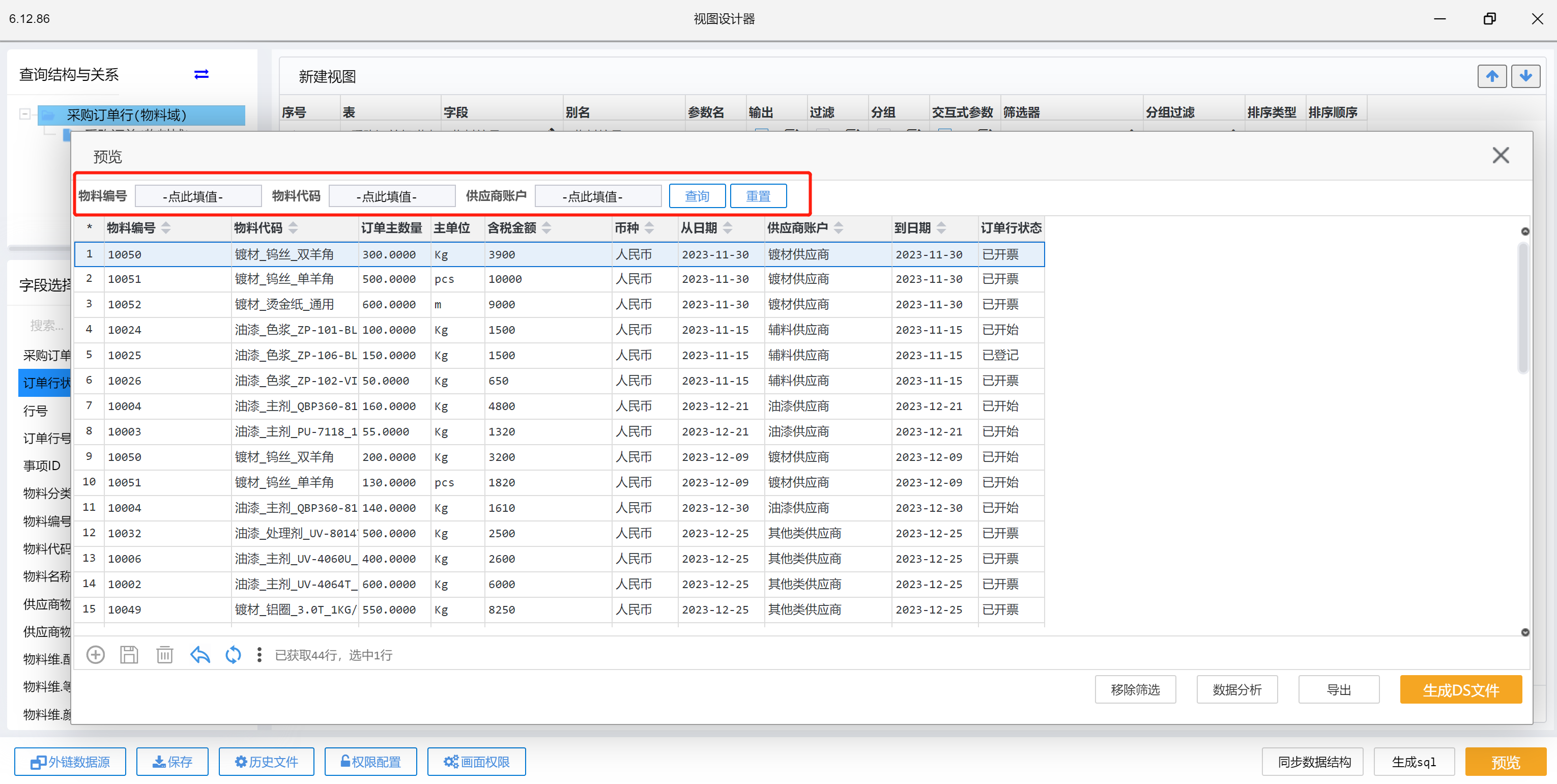Click the 生成DS文件 button

pos(1460,690)
